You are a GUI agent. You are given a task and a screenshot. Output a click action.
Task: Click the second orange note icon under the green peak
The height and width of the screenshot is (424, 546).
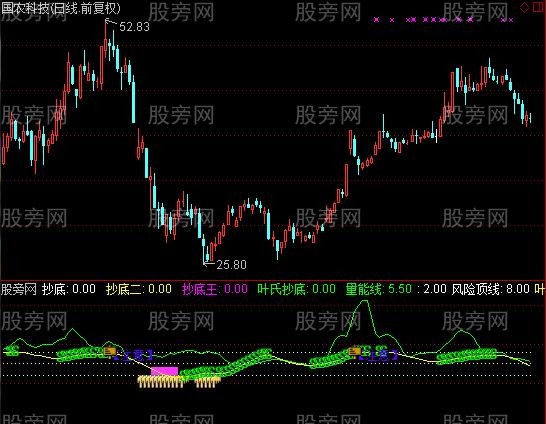coord(355,352)
